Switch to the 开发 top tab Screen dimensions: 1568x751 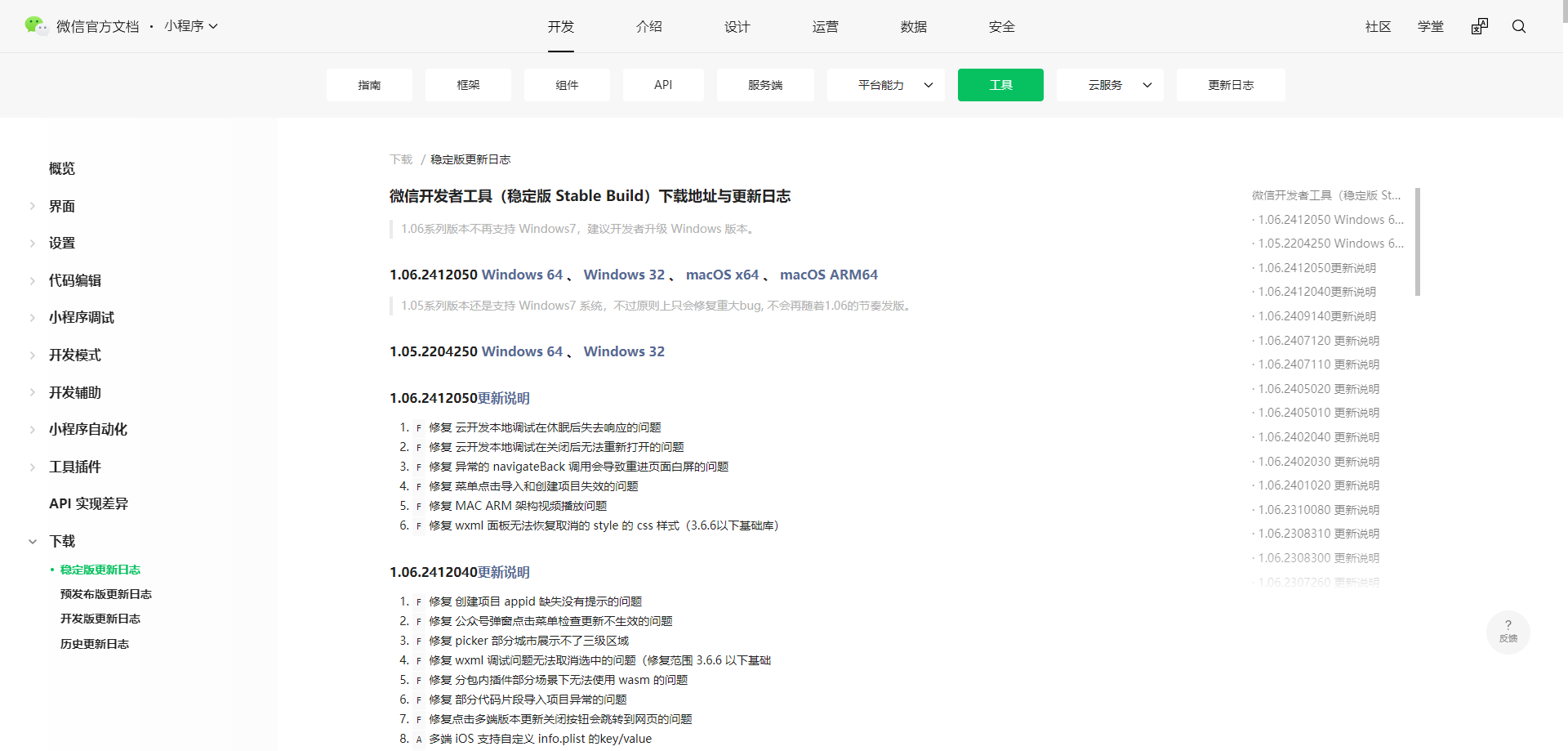pyautogui.click(x=561, y=26)
